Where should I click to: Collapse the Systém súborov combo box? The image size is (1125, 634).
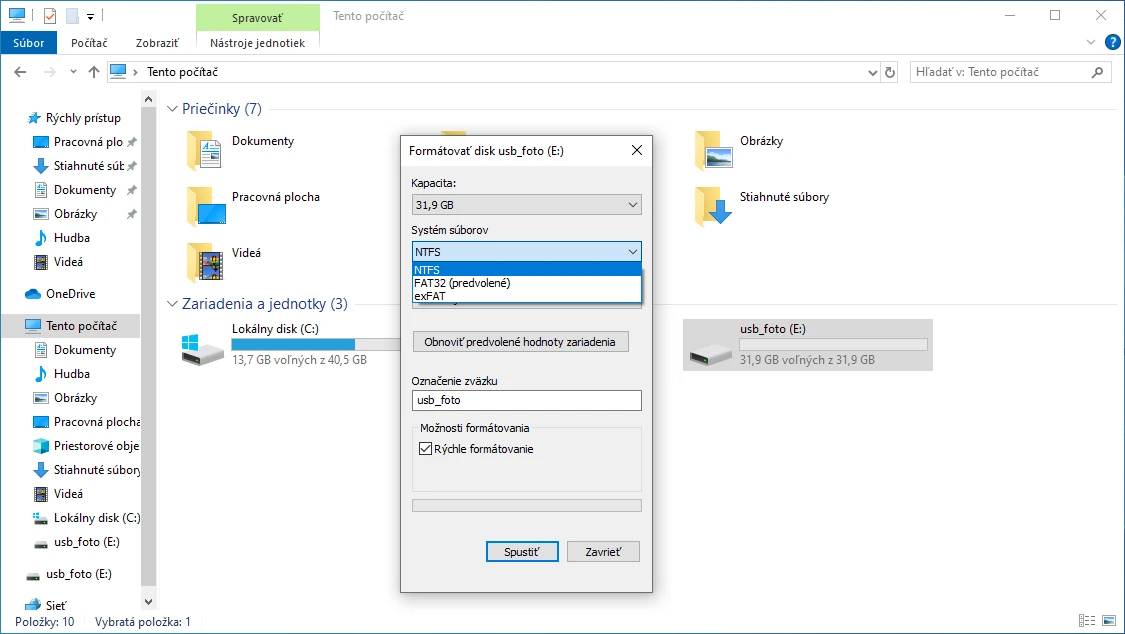(527, 252)
